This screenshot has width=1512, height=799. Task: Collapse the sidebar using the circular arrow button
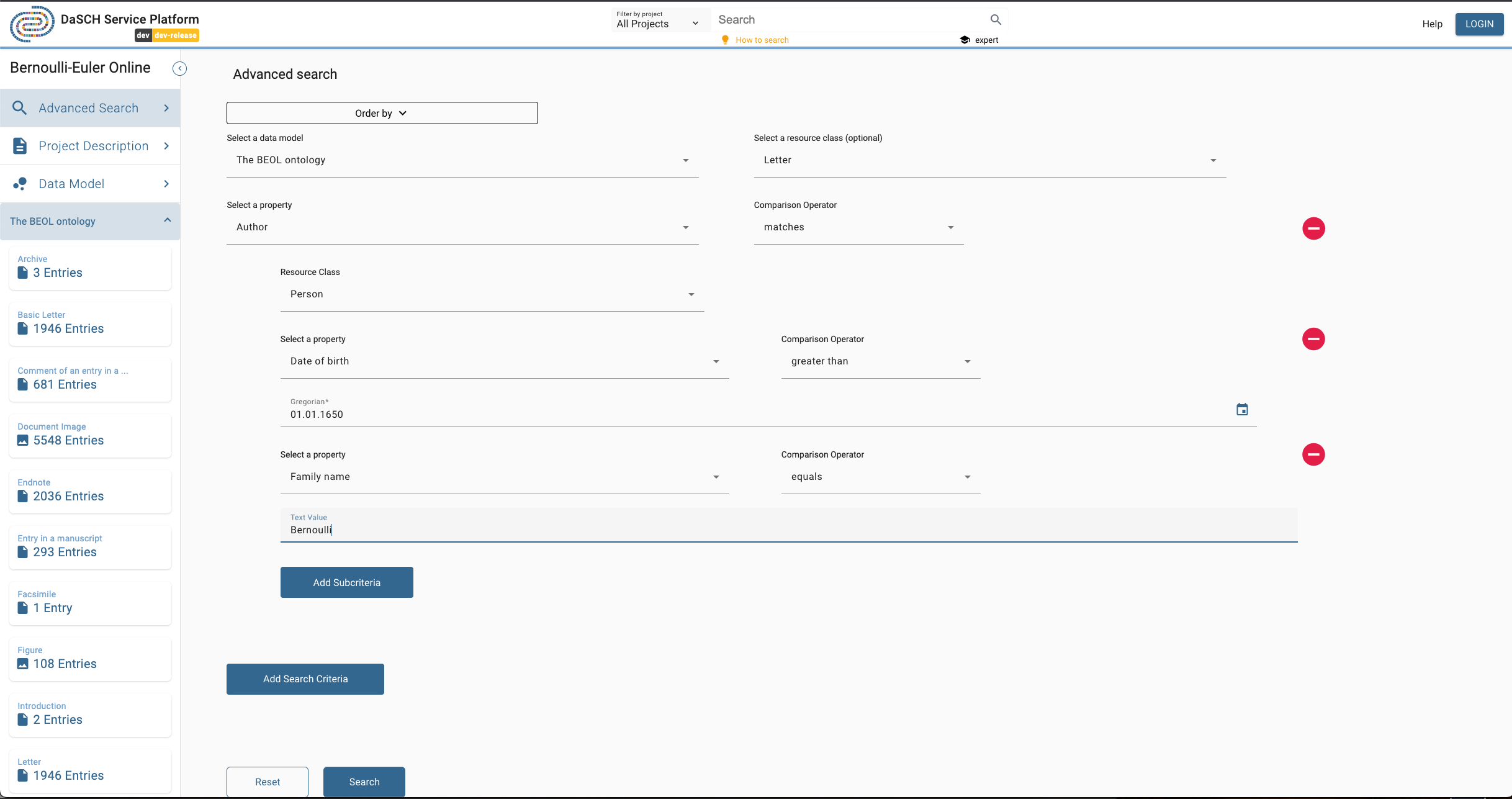click(x=180, y=68)
